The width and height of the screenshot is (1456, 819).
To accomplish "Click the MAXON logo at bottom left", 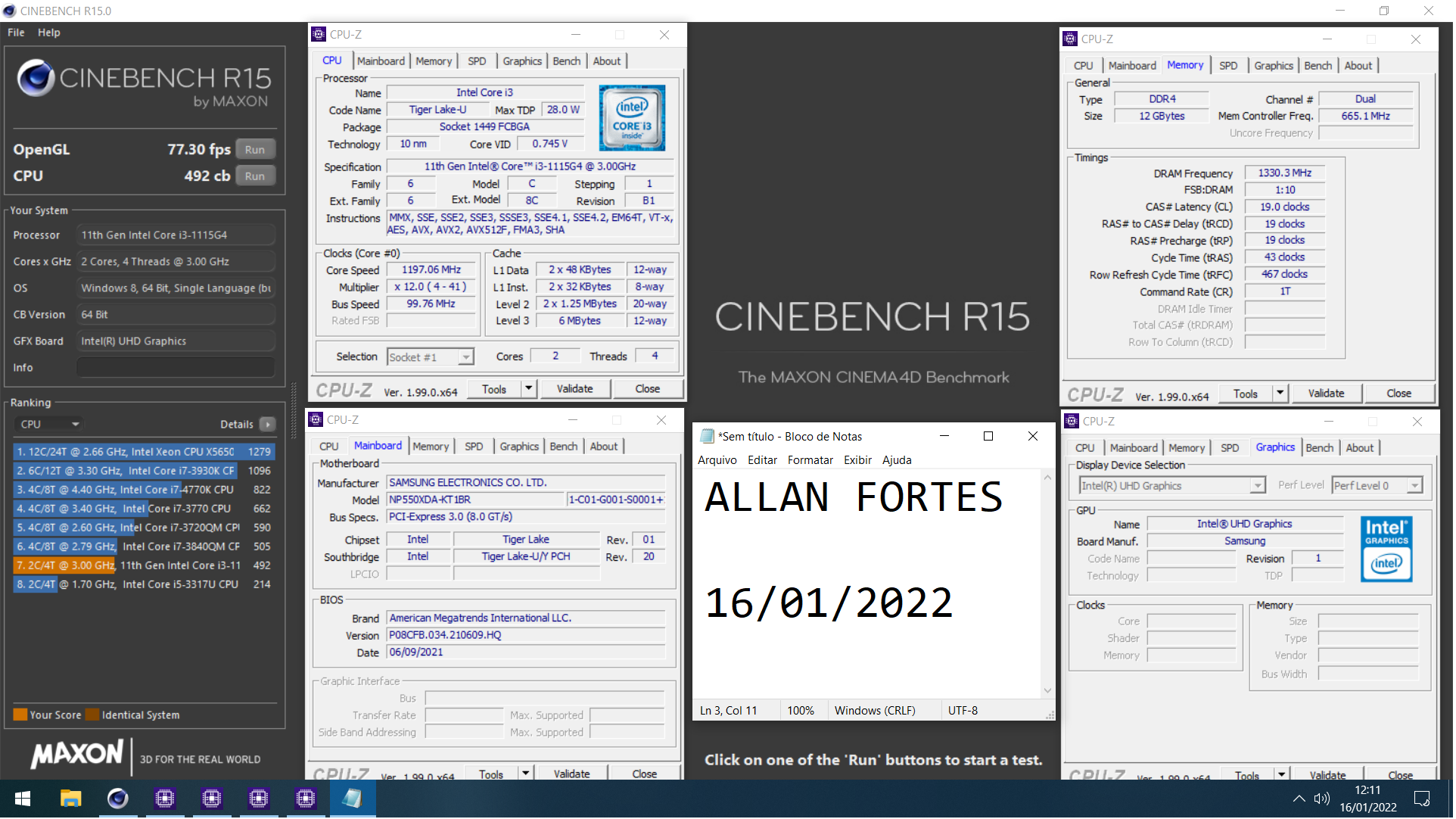I will (x=76, y=755).
